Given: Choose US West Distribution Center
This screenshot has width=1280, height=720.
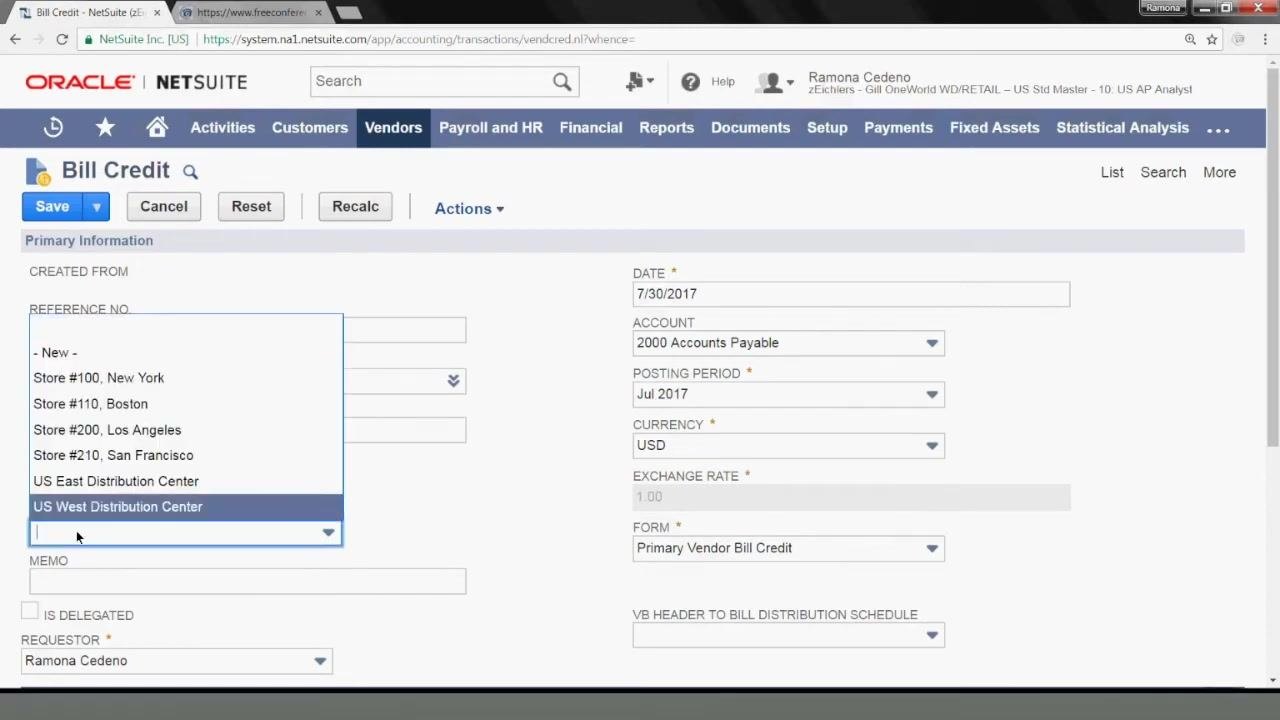Looking at the screenshot, I should pyautogui.click(x=186, y=507).
